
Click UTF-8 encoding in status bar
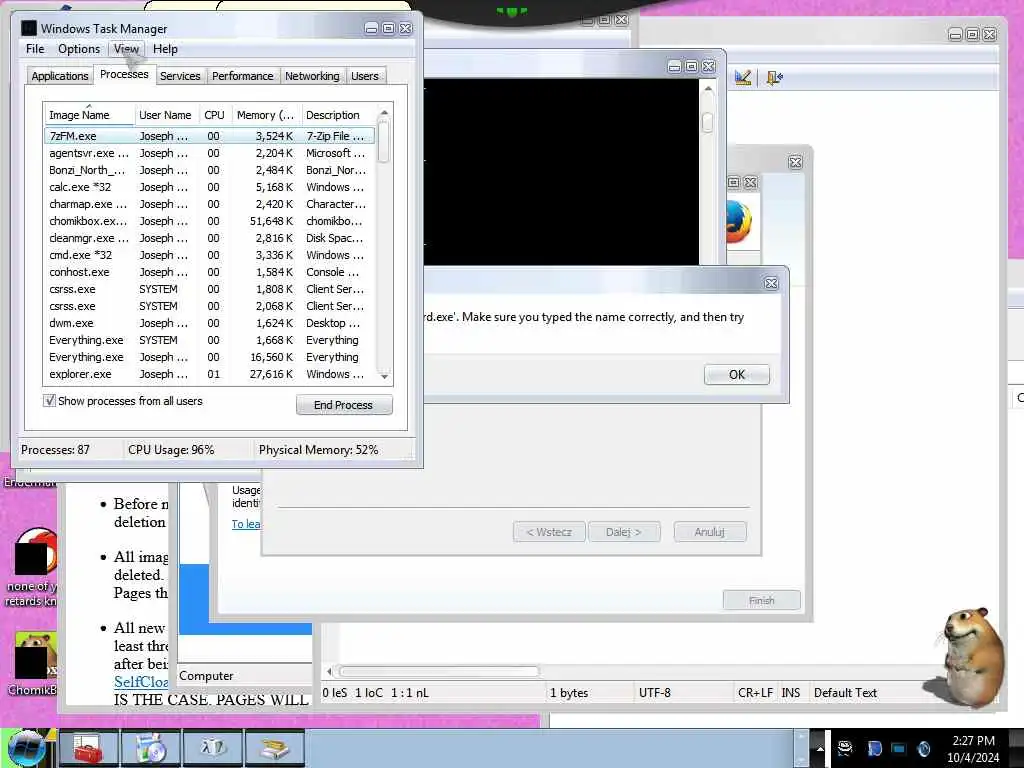655,693
